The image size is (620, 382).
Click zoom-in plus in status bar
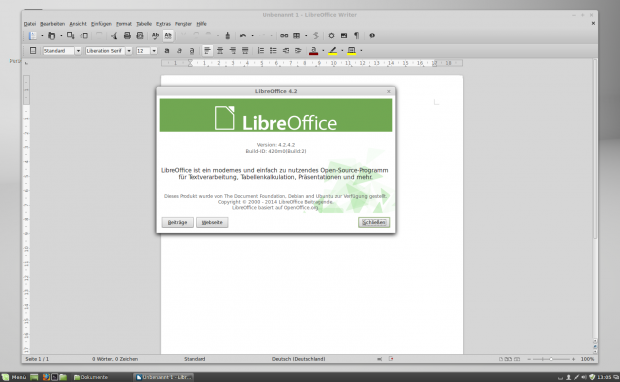tap(573, 359)
